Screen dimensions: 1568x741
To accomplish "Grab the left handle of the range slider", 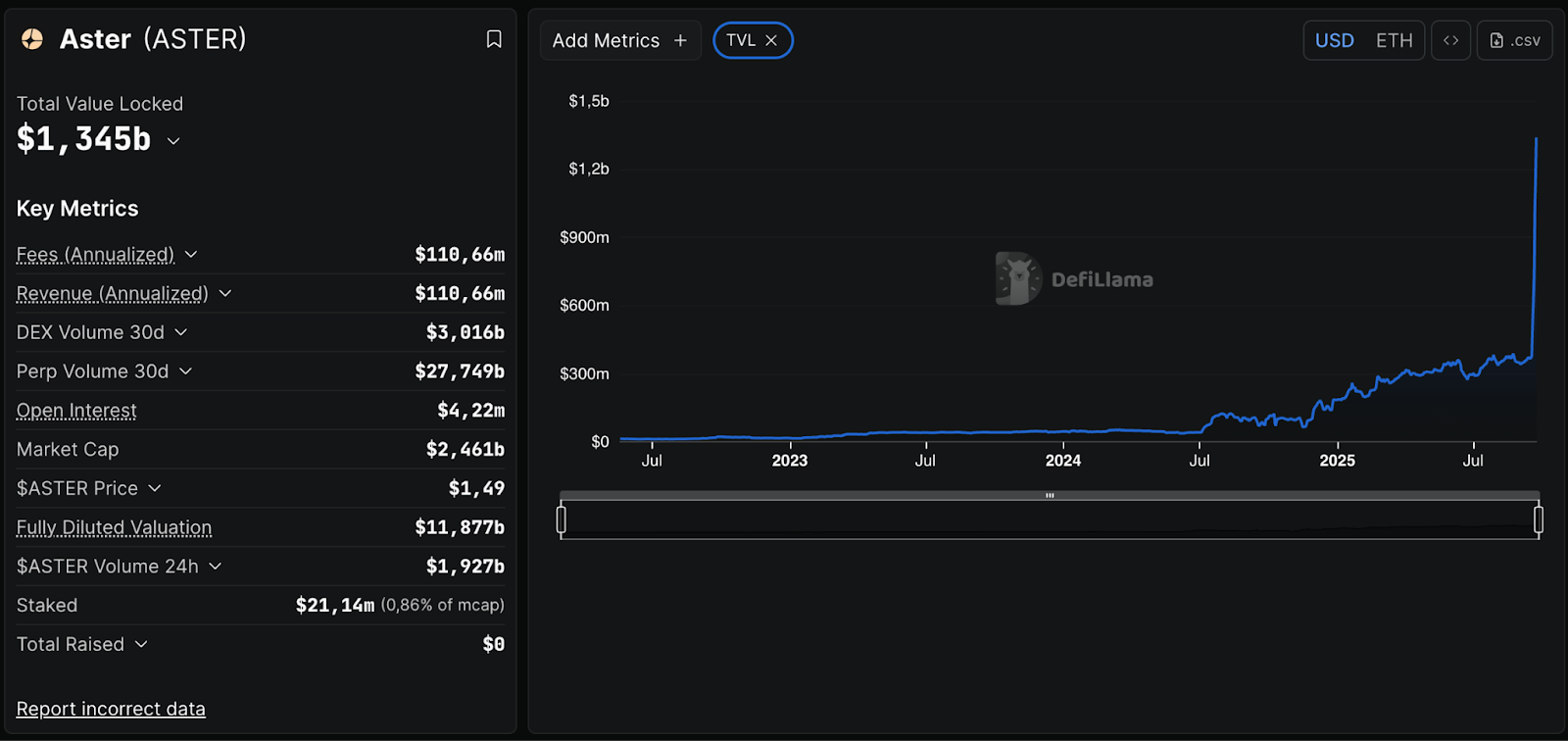I will [x=562, y=519].
